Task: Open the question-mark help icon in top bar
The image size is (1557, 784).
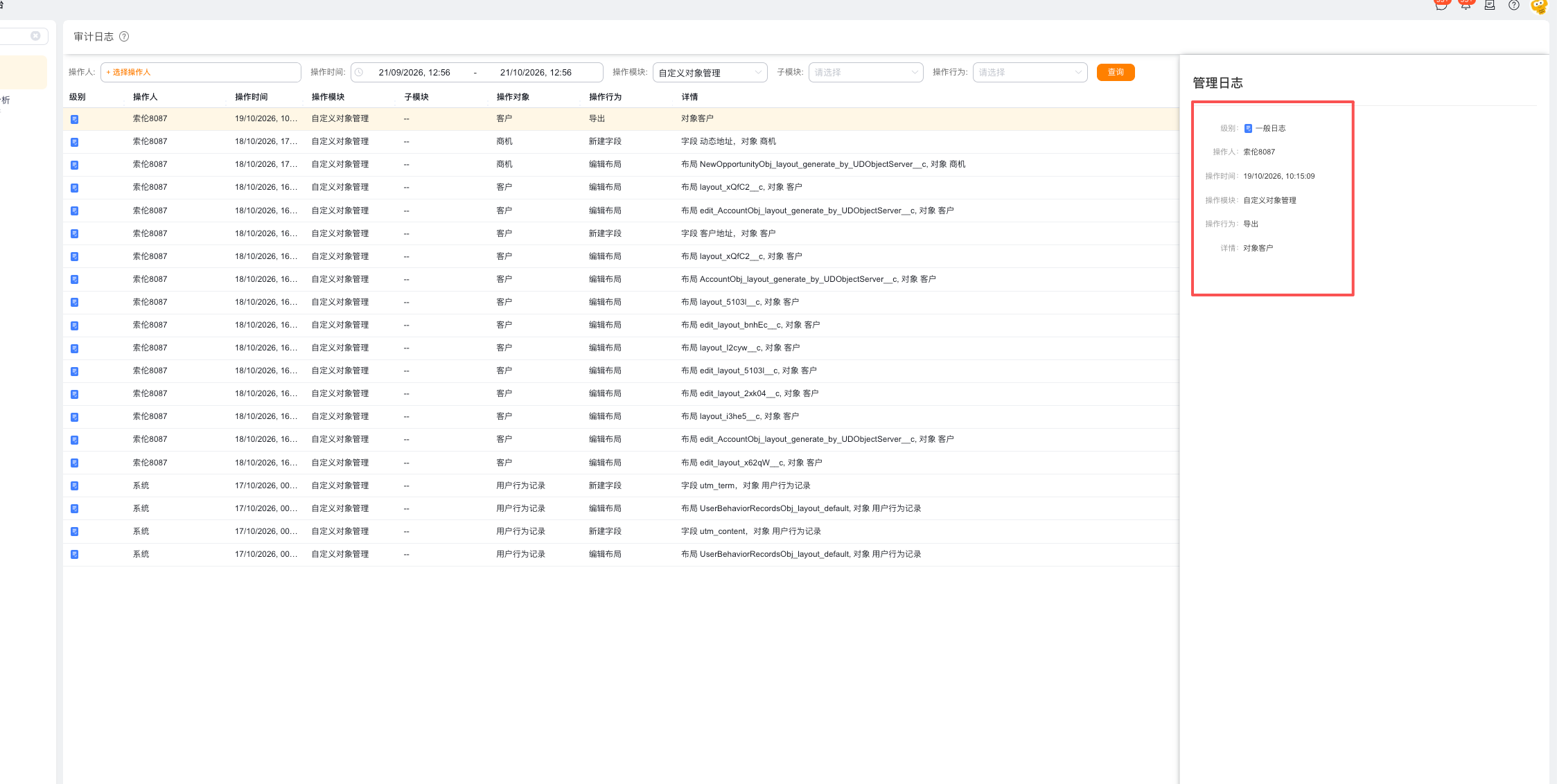Action: pyautogui.click(x=1514, y=5)
